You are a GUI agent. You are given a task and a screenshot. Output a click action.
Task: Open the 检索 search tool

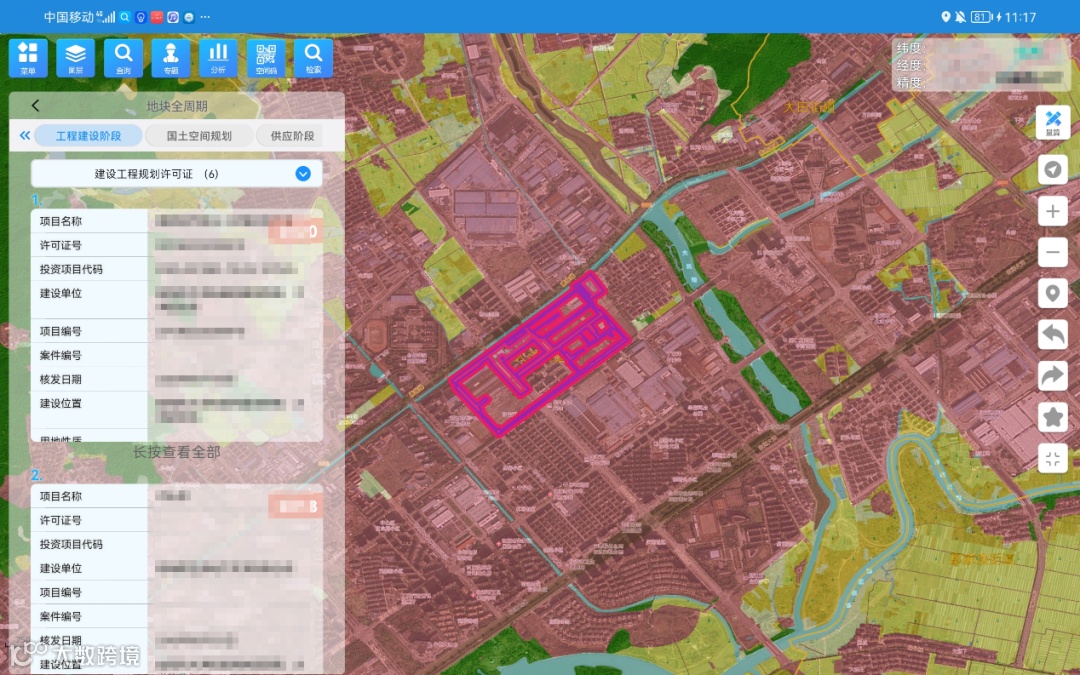tap(313, 58)
